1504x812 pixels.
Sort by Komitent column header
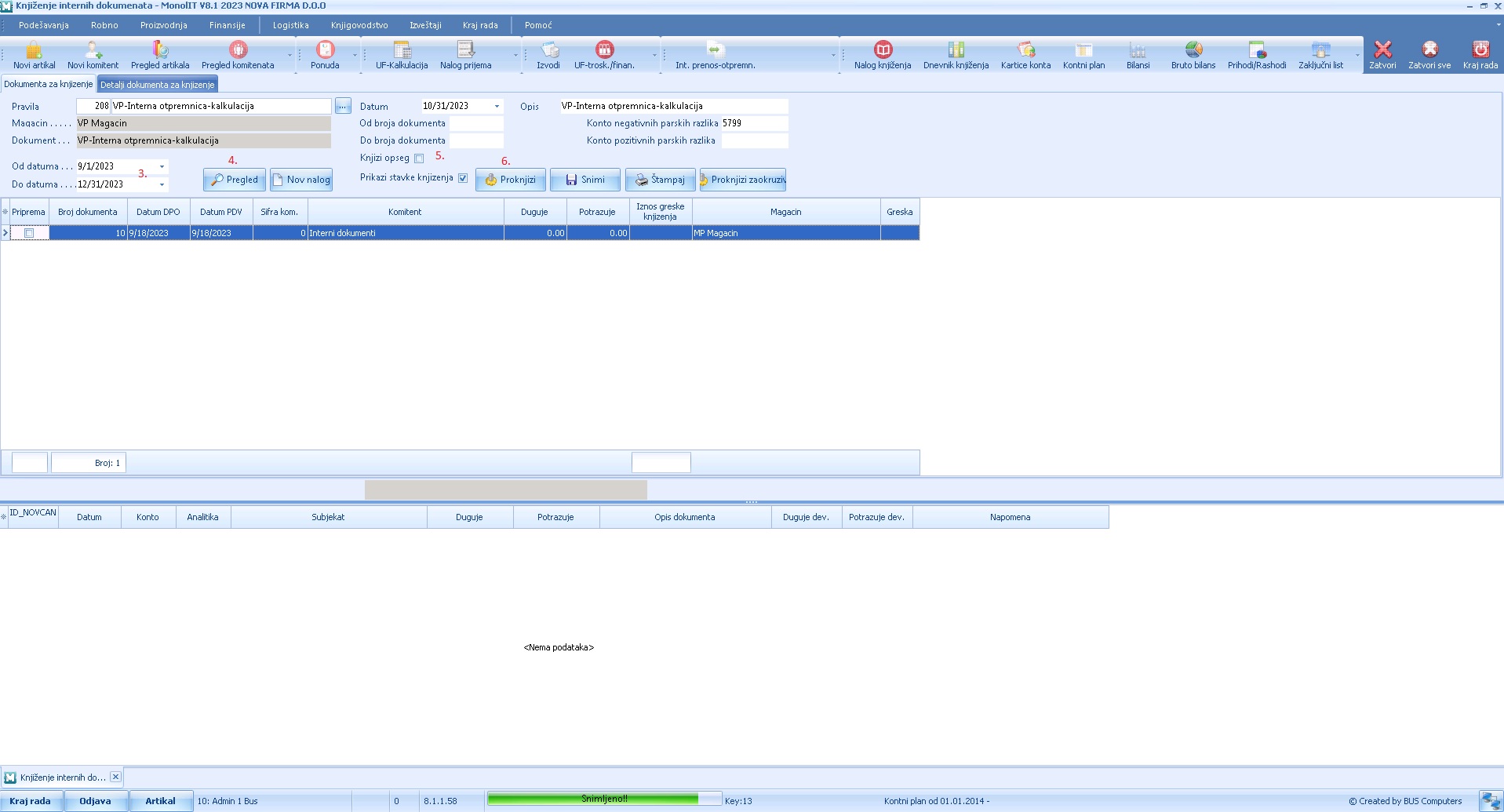tap(406, 212)
